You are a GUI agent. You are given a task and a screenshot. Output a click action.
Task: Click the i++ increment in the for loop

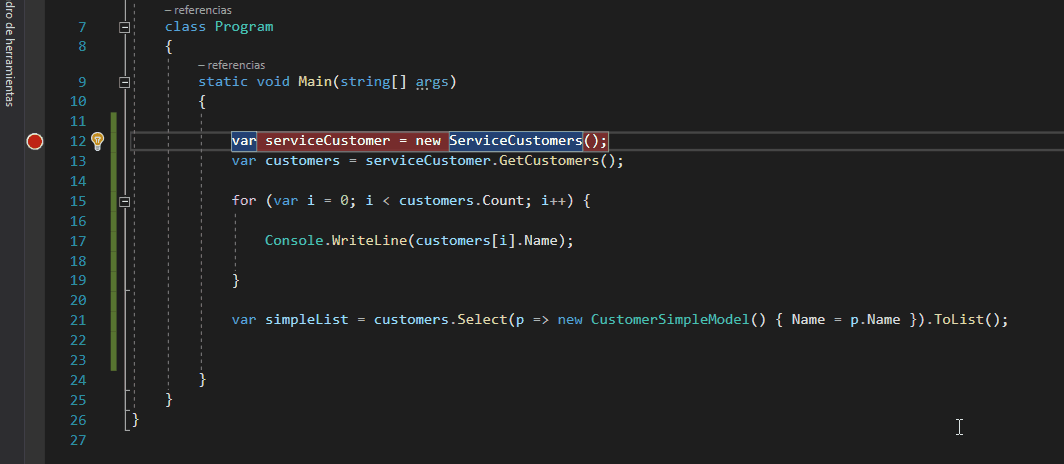554,201
